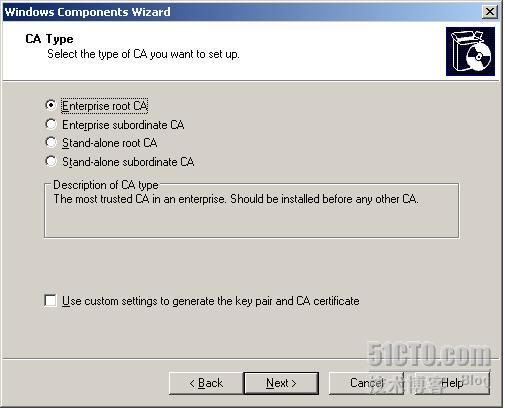Pick the Stand-alone subordinate CA option

(51, 161)
